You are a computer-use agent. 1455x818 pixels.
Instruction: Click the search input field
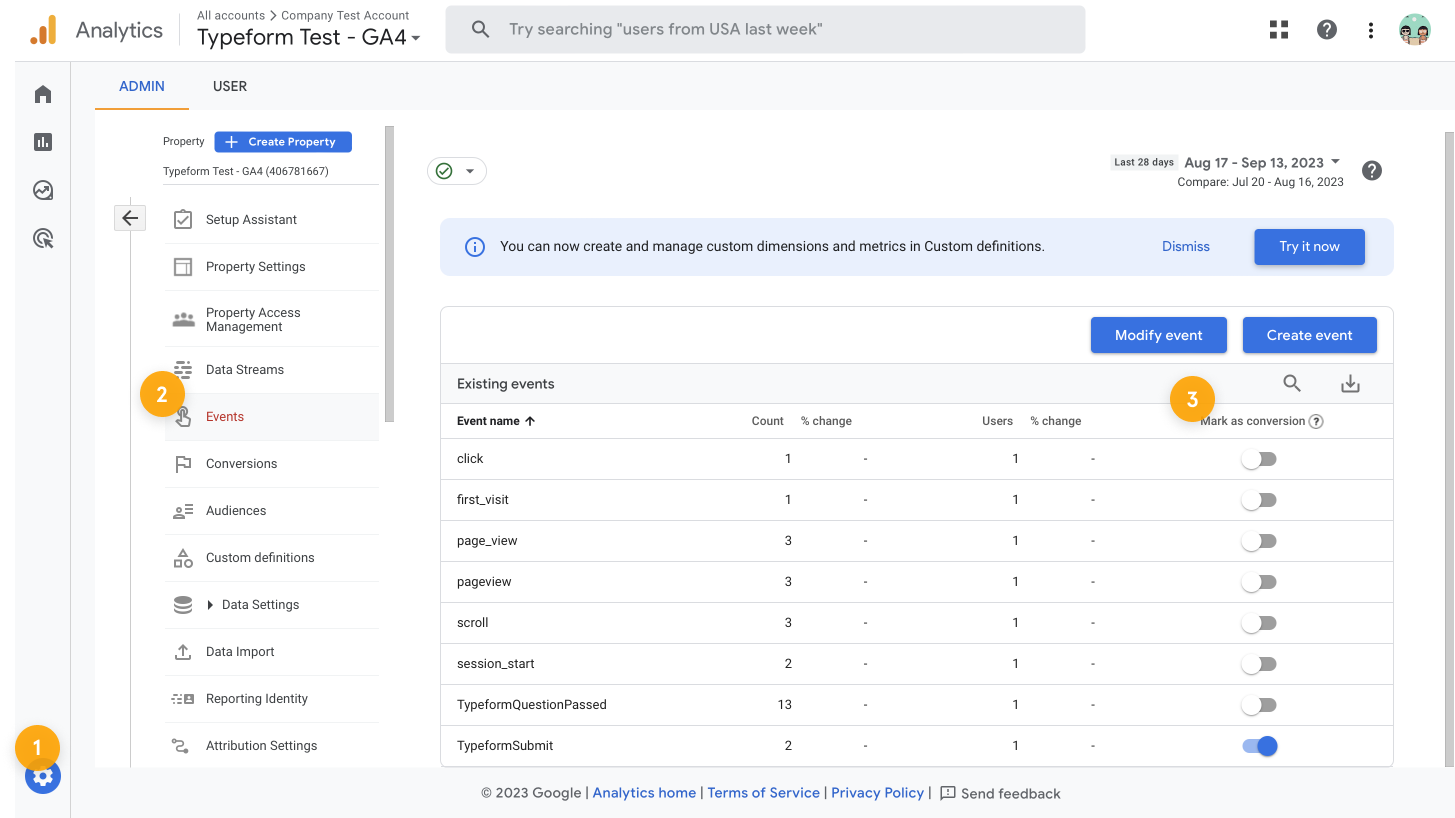coord(765,30)
